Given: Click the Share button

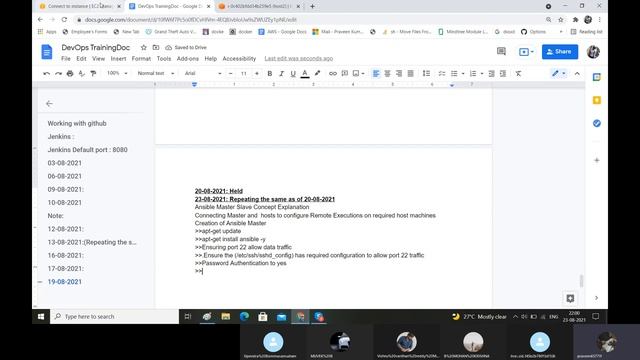Looking at the screenshot, I should [560, 52].
